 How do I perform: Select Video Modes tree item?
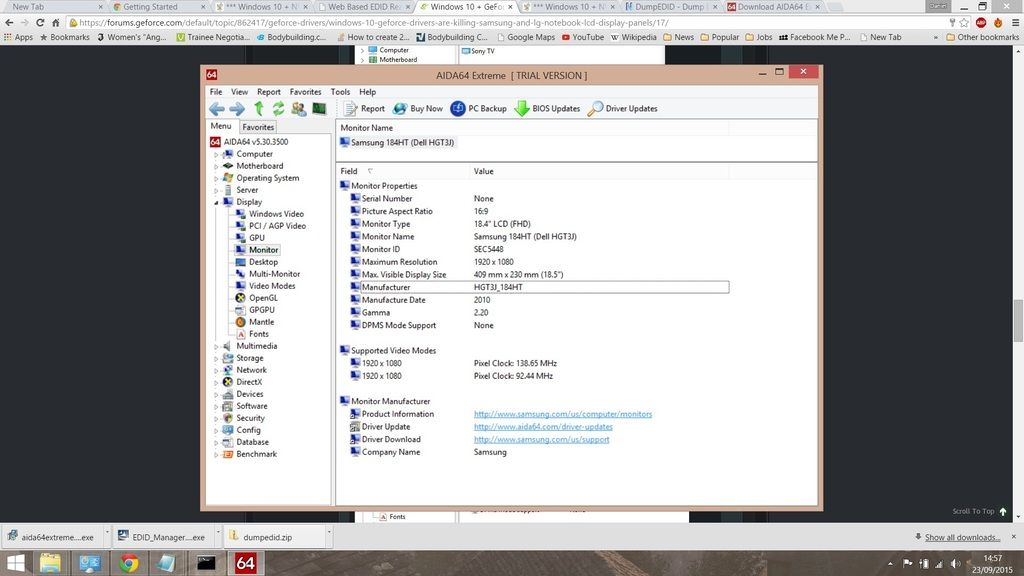(272, 286)
